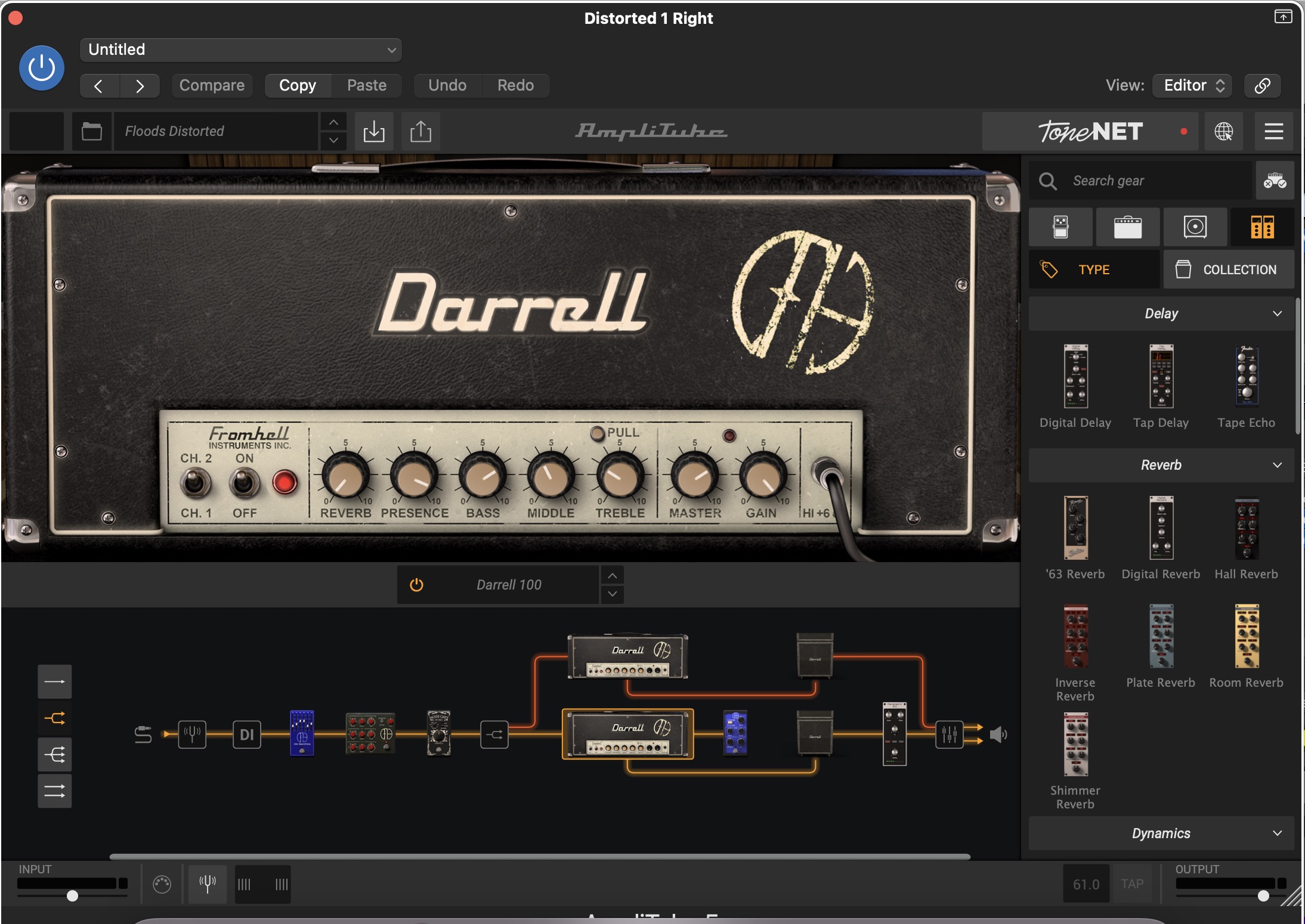
Task: Toggle the plugin power bypass button
Action: tap(42, 68)
